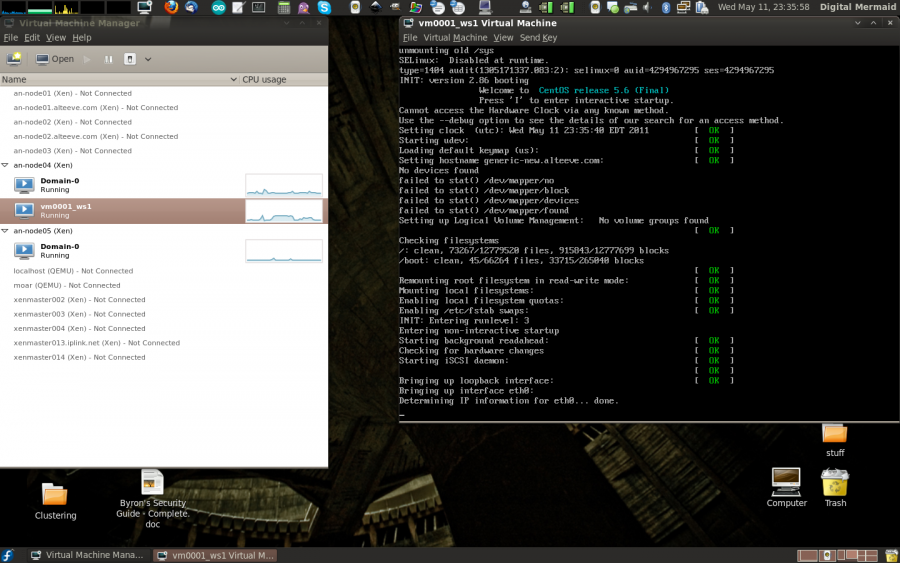Open the shutdown options dropdown arrow
Image resolution: width=900 pixels, height=563 pixels.
(148, 59)
